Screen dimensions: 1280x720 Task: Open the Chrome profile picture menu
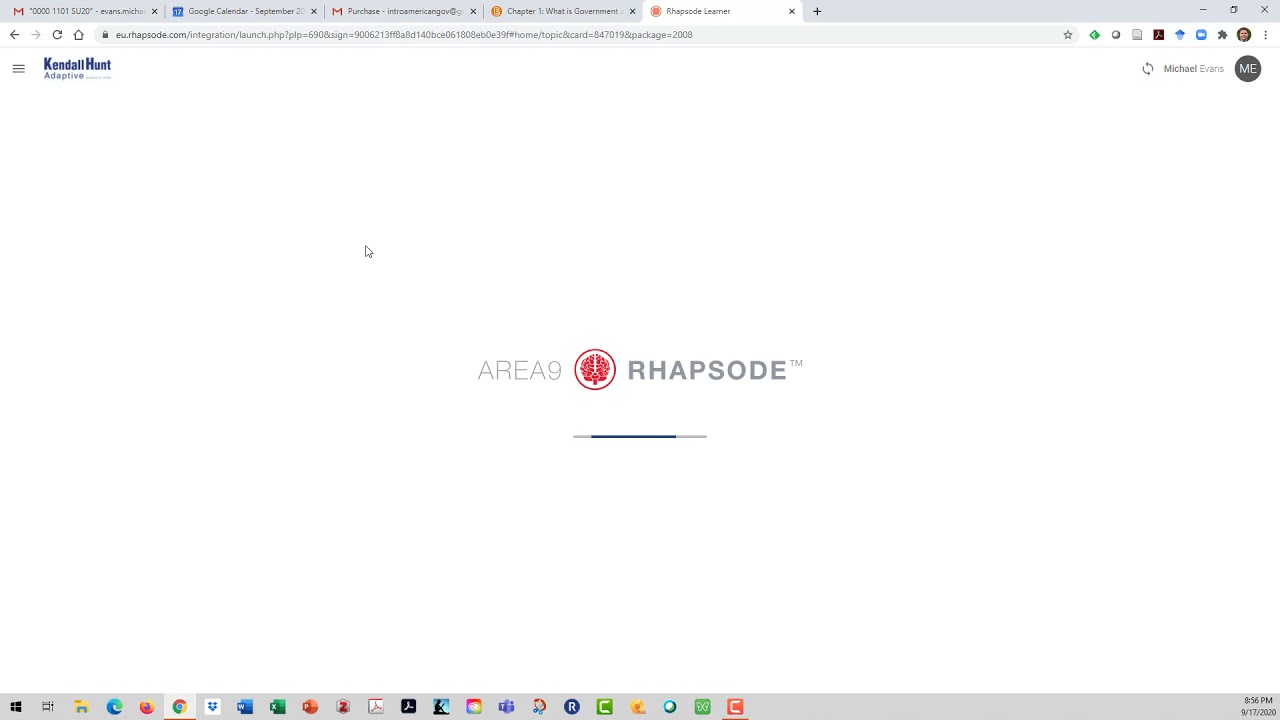[x=1244, y=35]
